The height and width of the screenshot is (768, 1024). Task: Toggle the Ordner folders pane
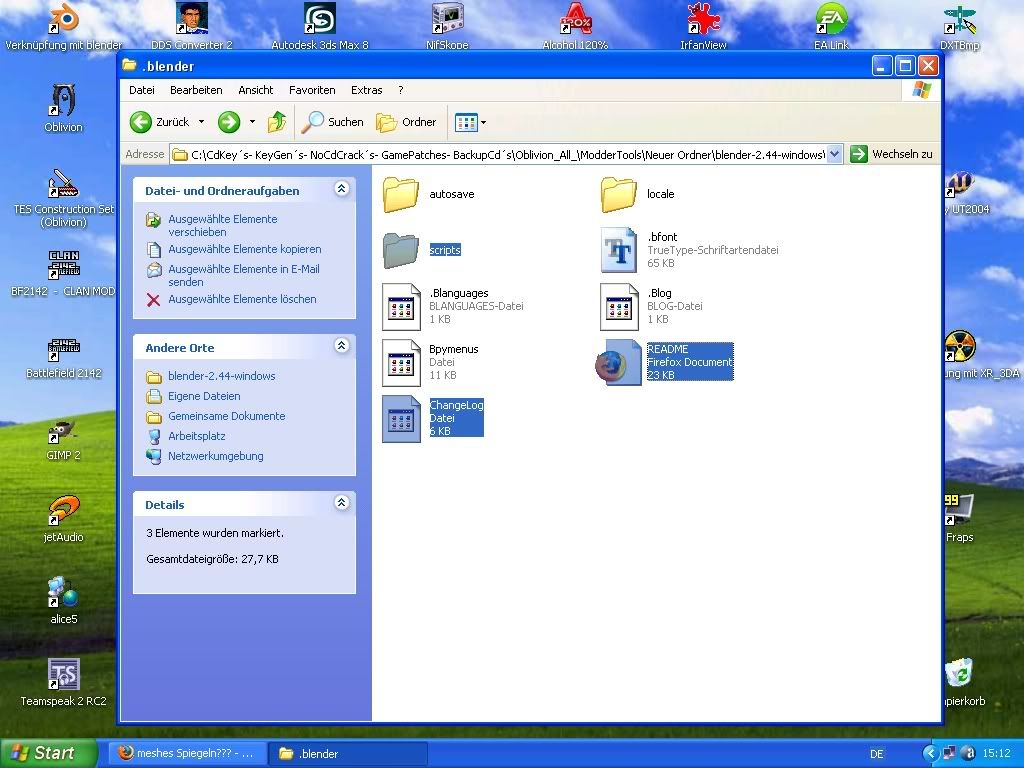point(406,122)
